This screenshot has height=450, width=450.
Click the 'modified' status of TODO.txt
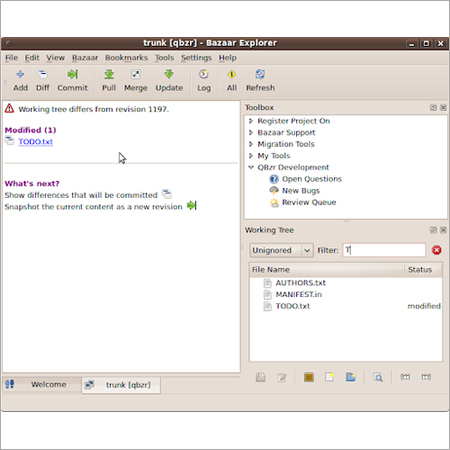(x=424, y=306)
